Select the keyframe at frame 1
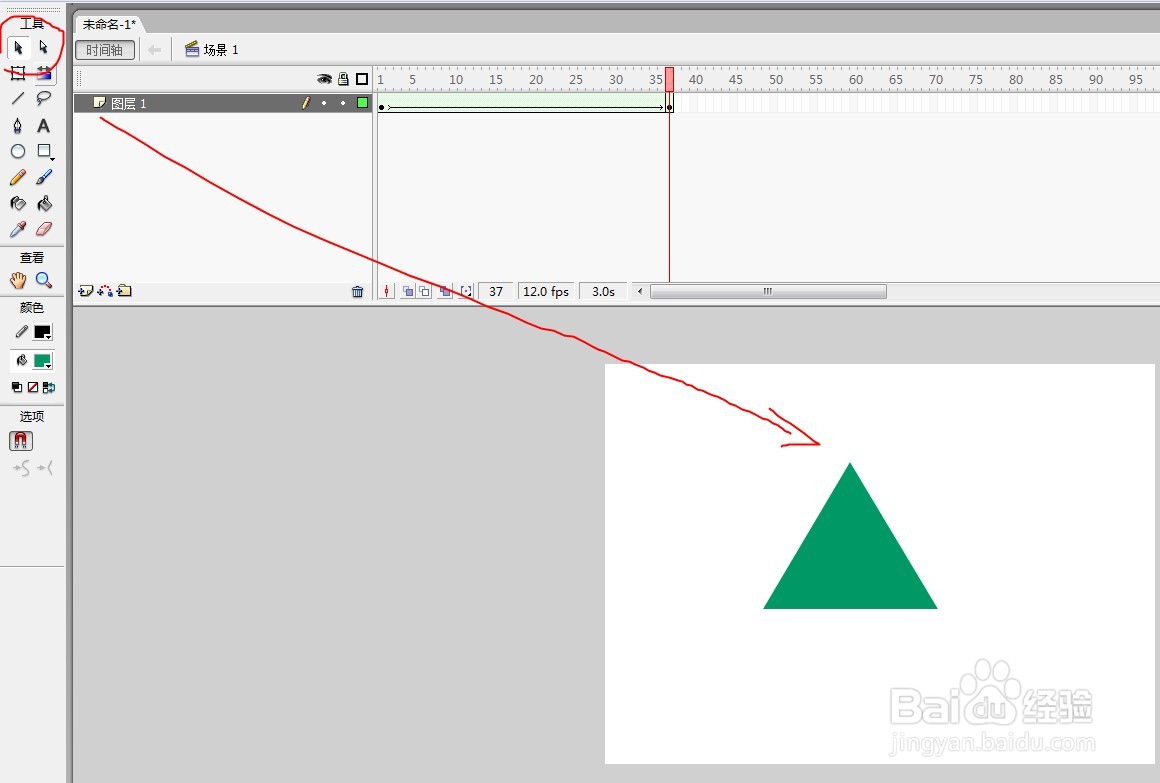Viewport: 1160px width, 783px height. tap(381, 103)
